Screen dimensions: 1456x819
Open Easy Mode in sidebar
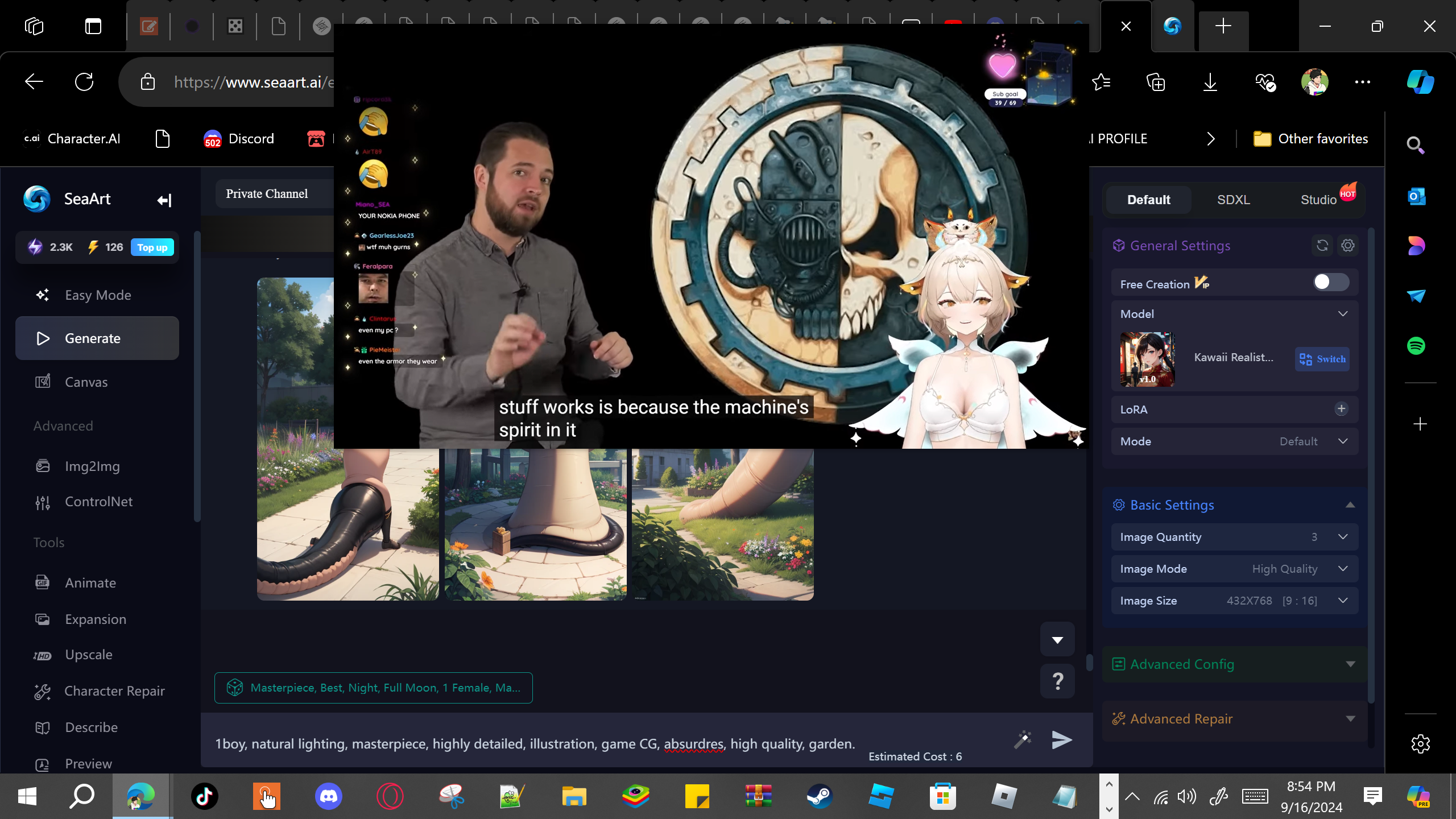[x=97, y=295]
